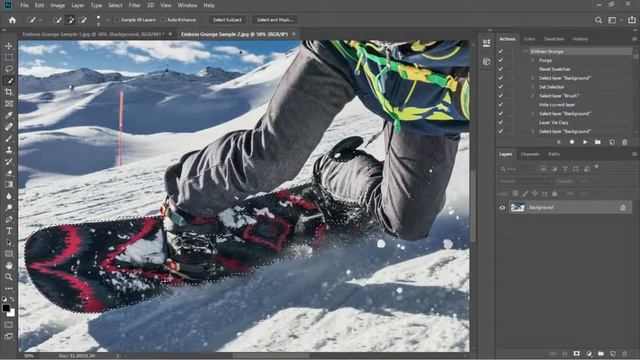Click the background color swatch
Image resolution: width=640 pixels, height=360 pixels.
pos(12,313)
